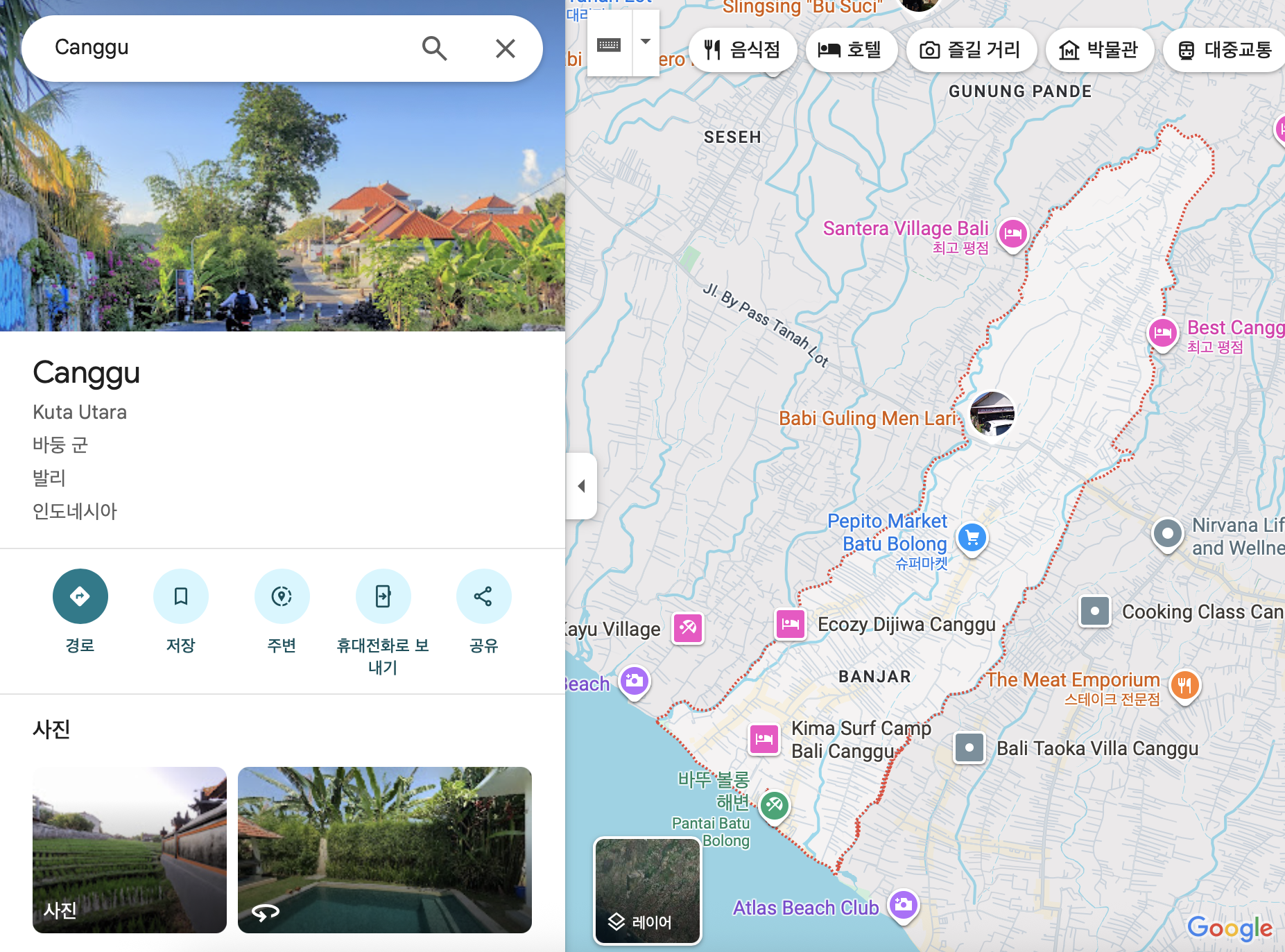Click the Kuta Utara address line

80,412
